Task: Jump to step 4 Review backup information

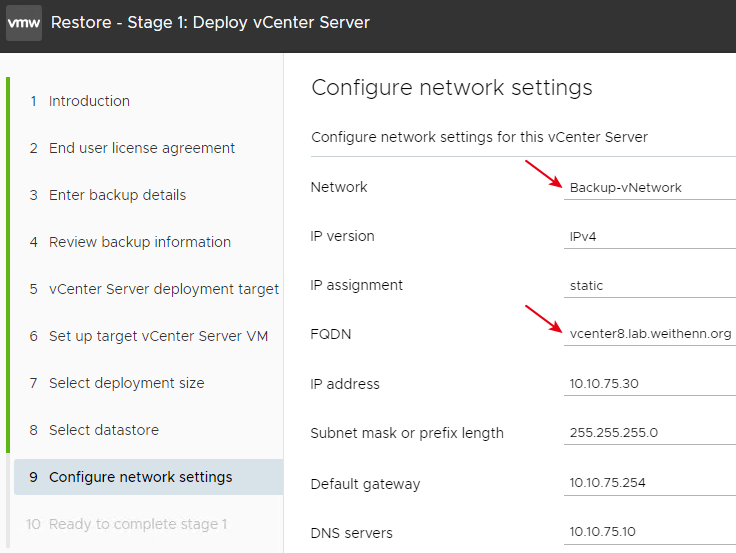Action: coord(130,242)
